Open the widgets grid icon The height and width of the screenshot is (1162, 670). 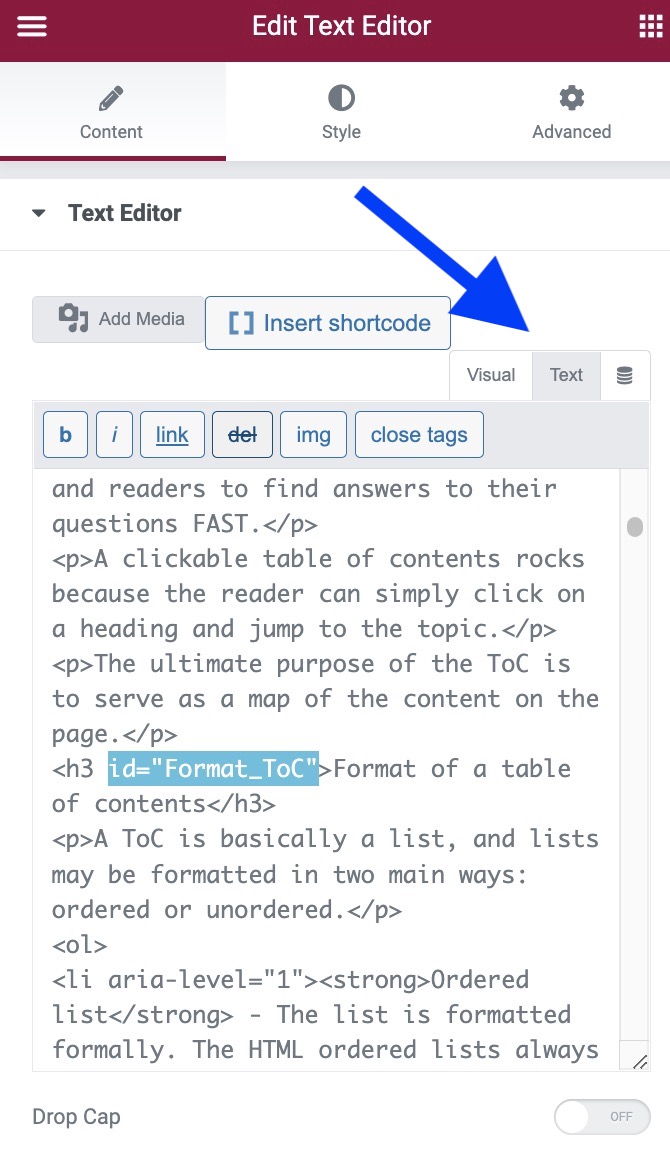tap(650, 27)
